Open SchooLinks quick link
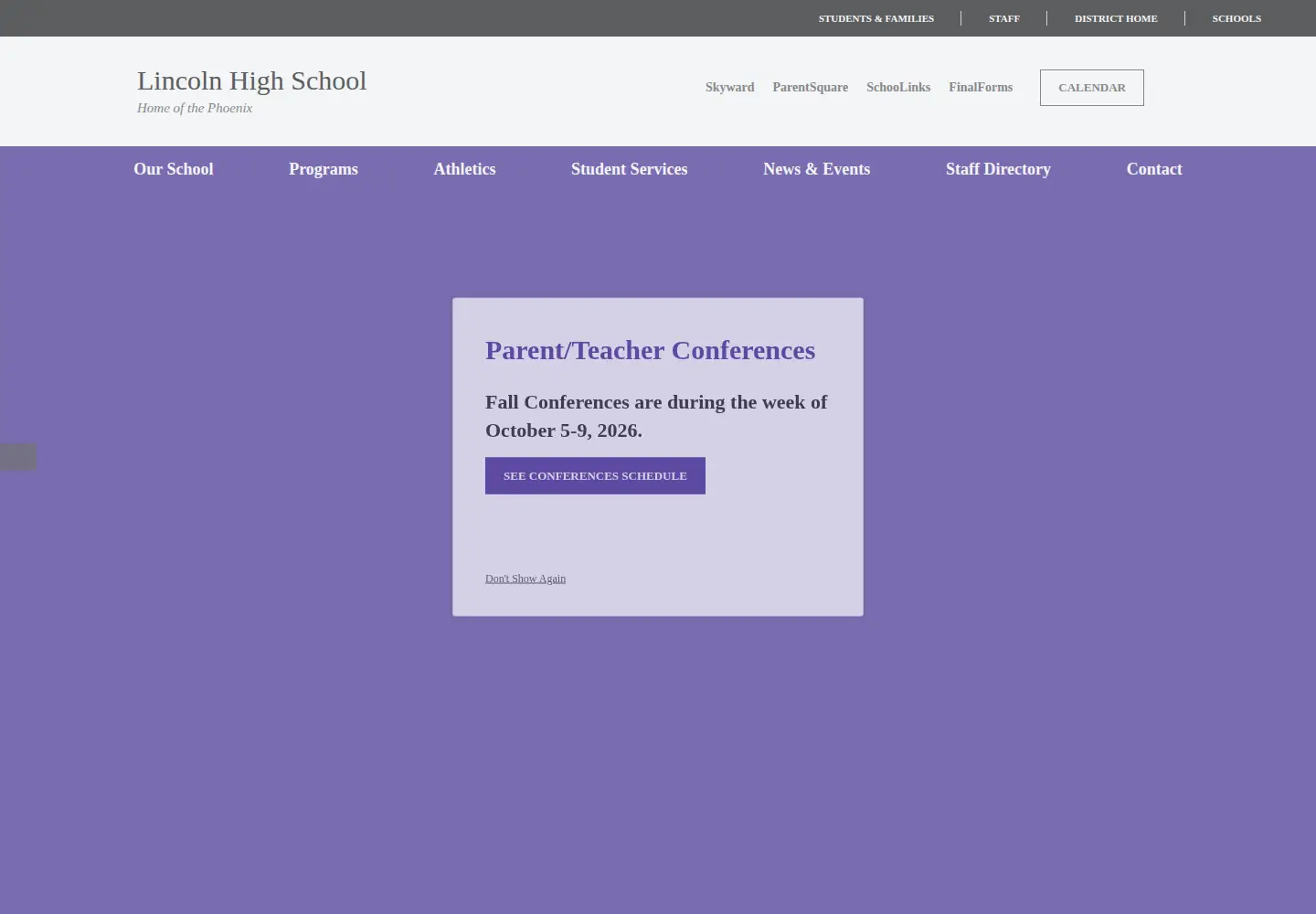The height and width of the screenshot is (914, 1316). coord(898,88)
